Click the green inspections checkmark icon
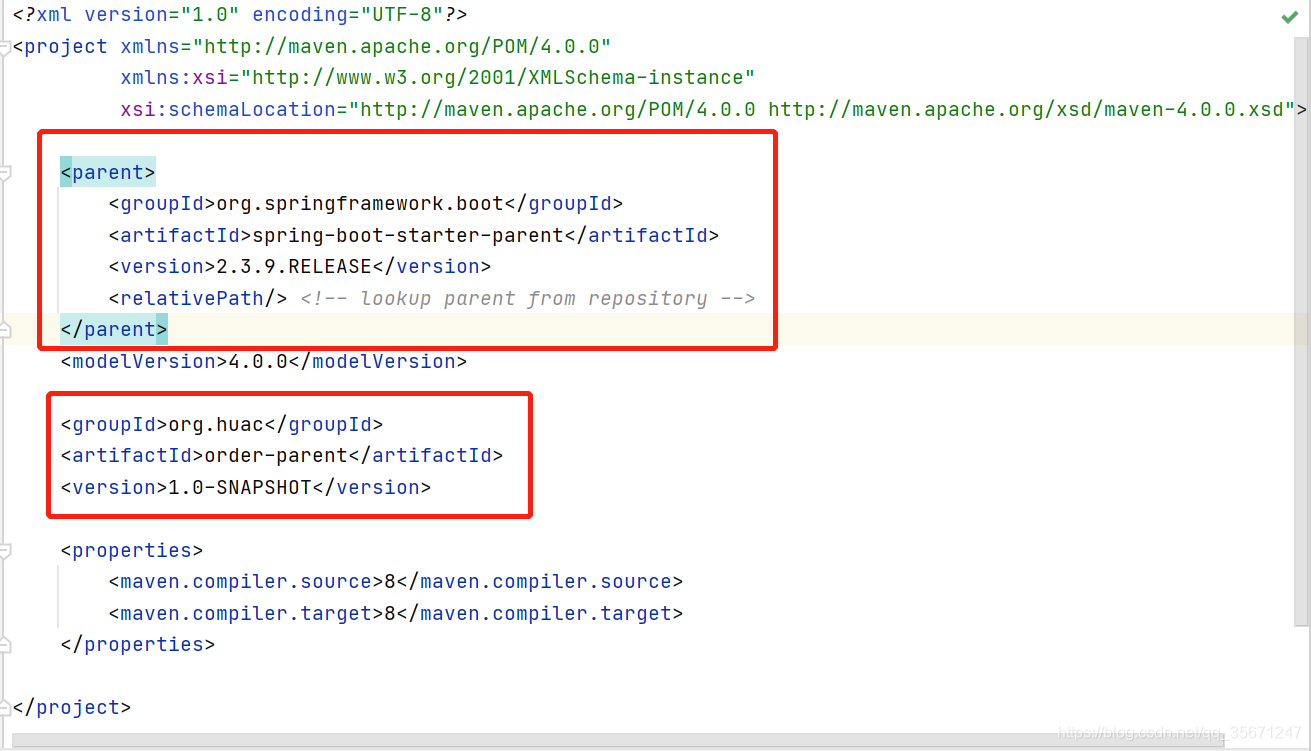This screenshot has width=1311, height=751. click(x=1290, y=16)
